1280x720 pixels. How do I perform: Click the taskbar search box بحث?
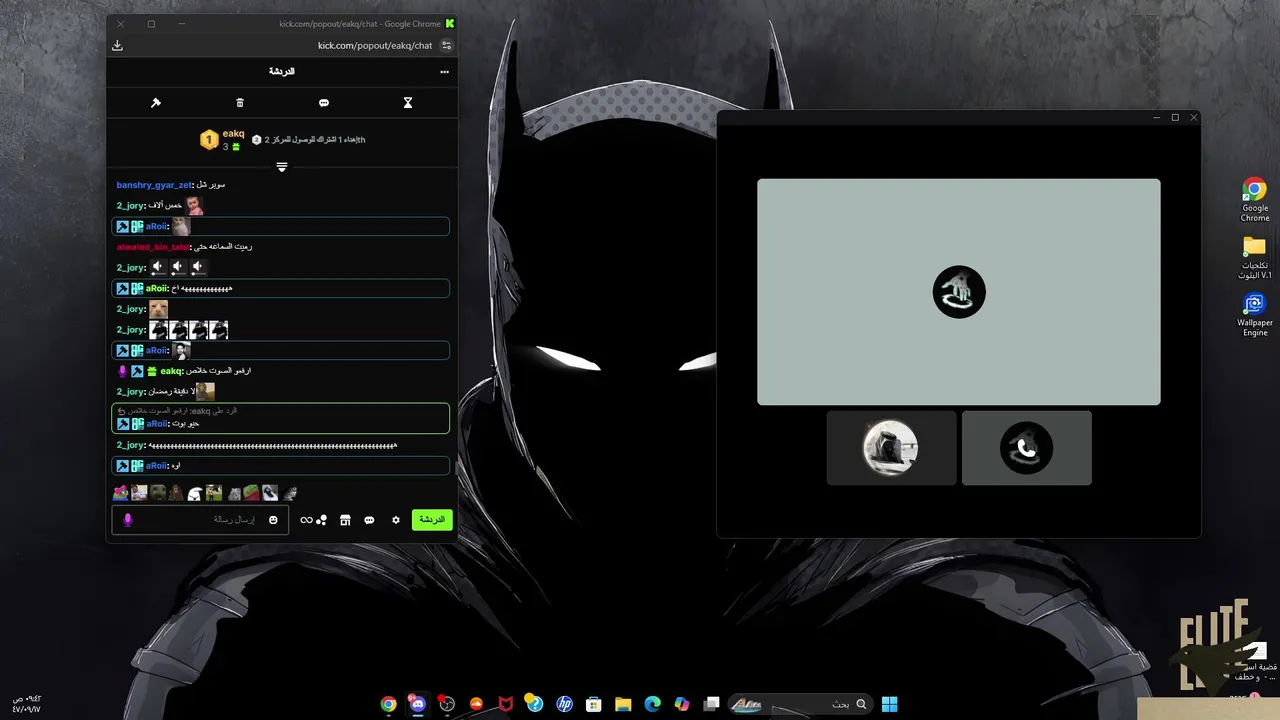click(800, 704)
